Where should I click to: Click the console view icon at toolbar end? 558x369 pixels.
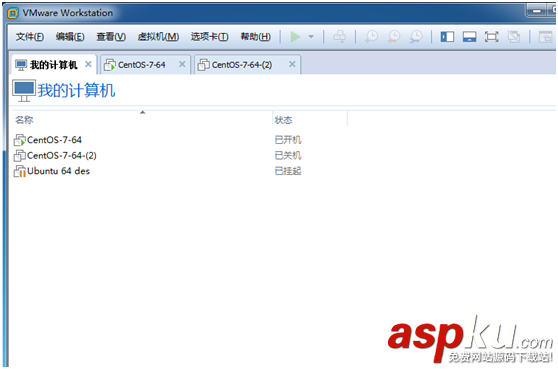coord(545,36)
